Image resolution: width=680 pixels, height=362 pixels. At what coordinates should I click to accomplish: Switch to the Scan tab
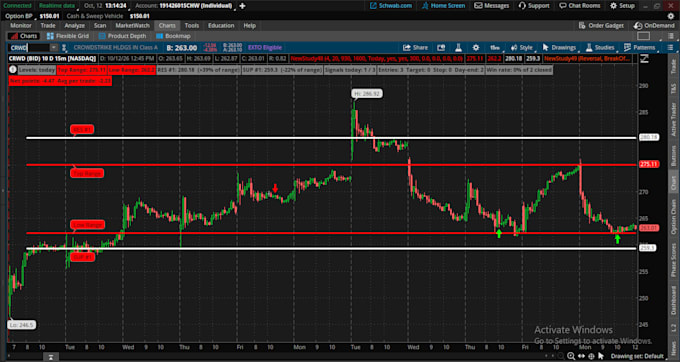point(100,26)
